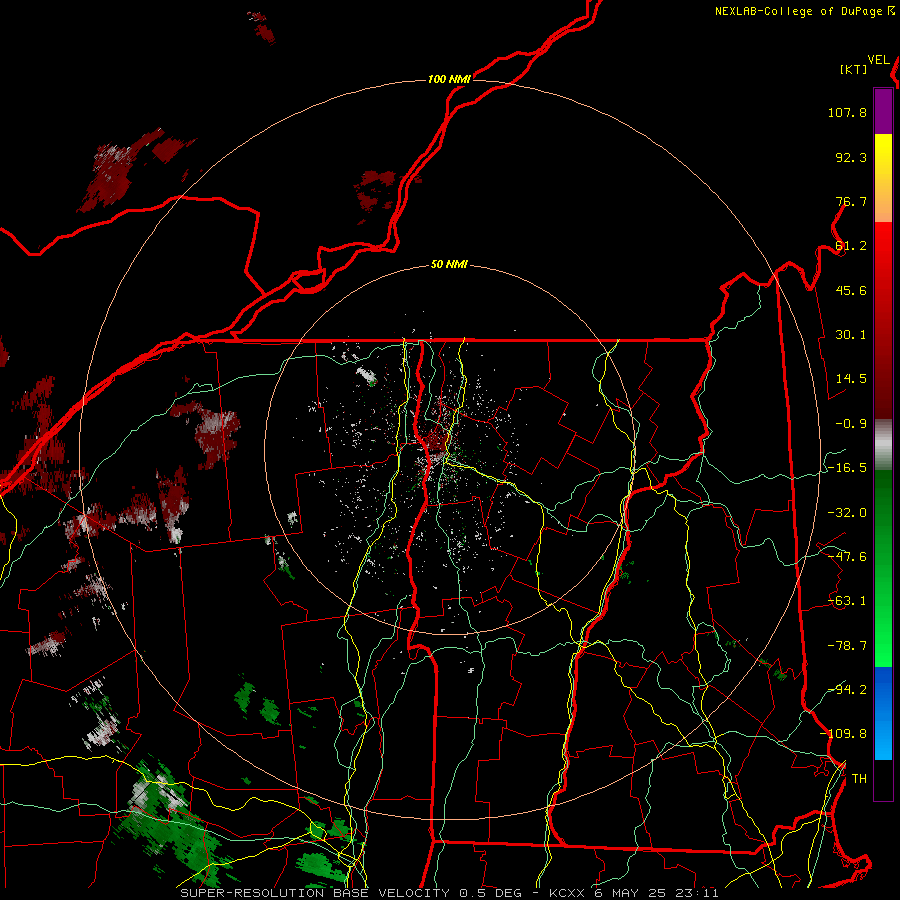This screenshot has width=900, height=900.
Task: Click the 92.3 value on the velocity scale
Action: click(851, 157)
